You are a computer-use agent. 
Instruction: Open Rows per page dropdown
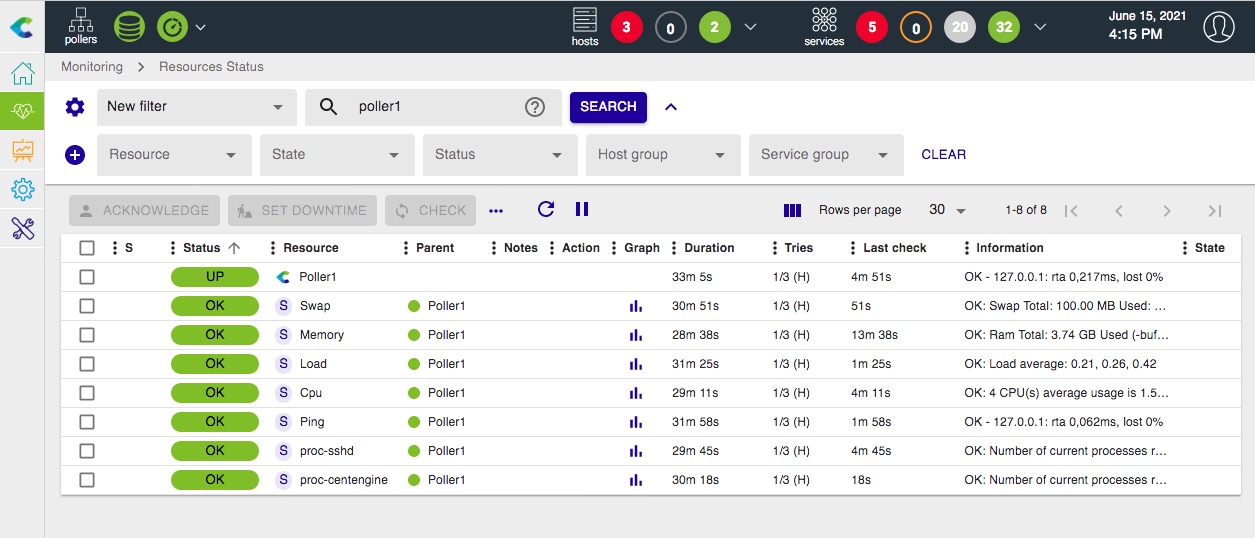(948, 210)
